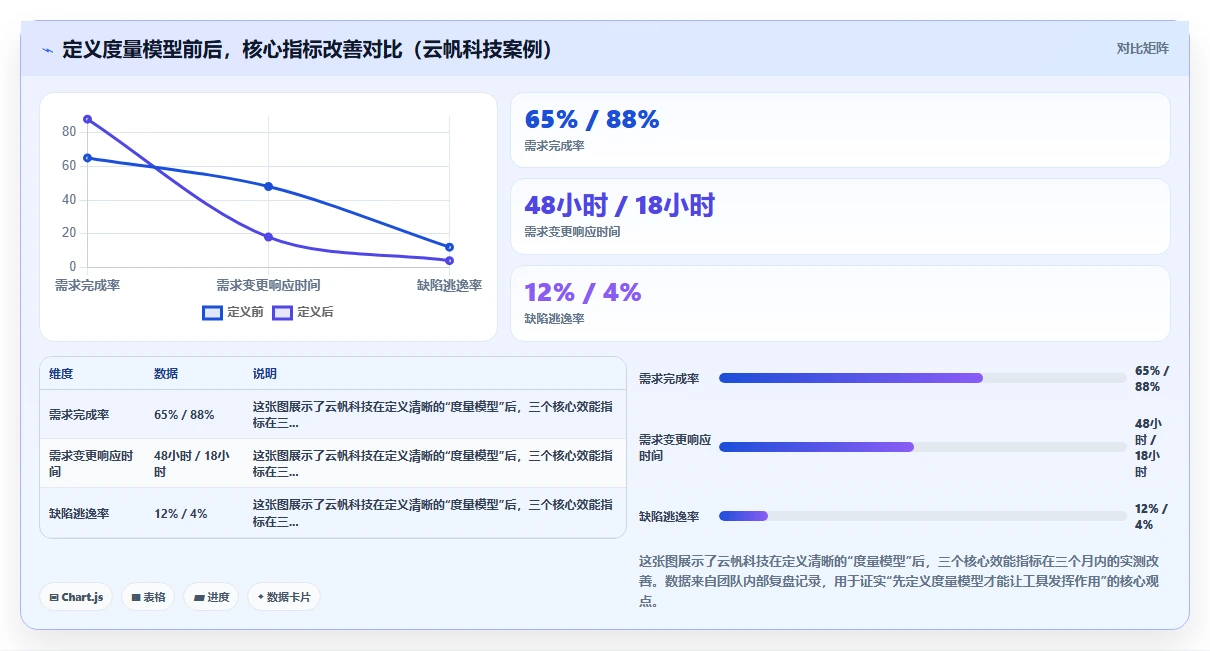Click table cell 缺陷逃逸率 in 维度 column
This screenshot has width=1210, height=651.
[x=79, y=514]
